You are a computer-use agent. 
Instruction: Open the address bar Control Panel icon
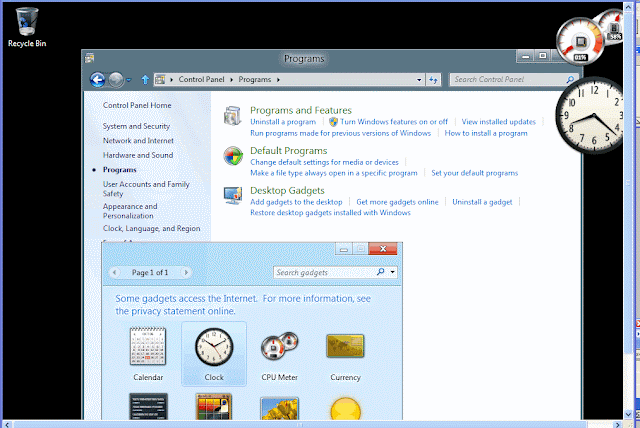point(160,80)
